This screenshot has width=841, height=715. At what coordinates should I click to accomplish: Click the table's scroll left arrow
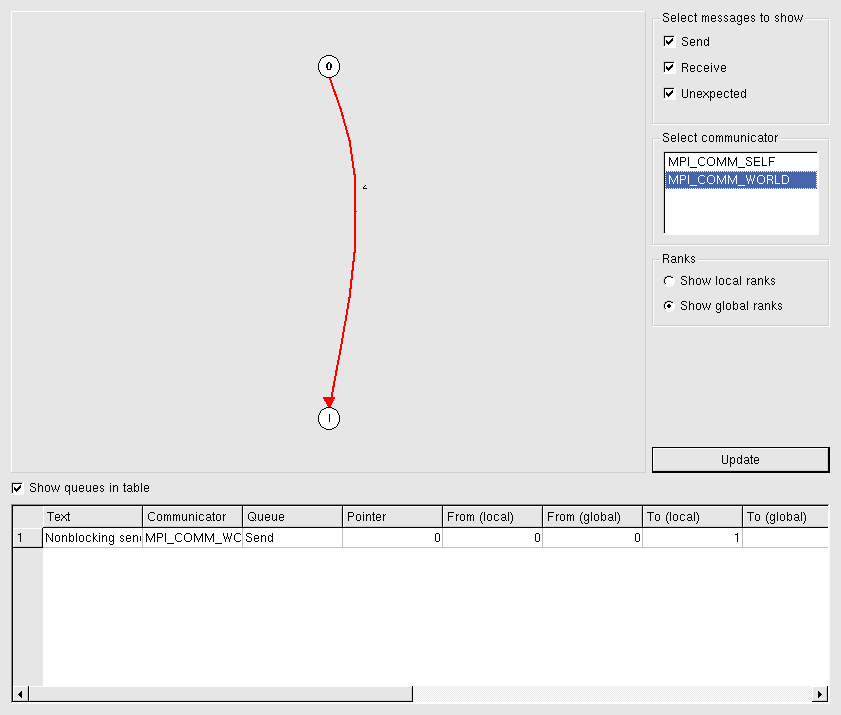[x=20, y=694]
